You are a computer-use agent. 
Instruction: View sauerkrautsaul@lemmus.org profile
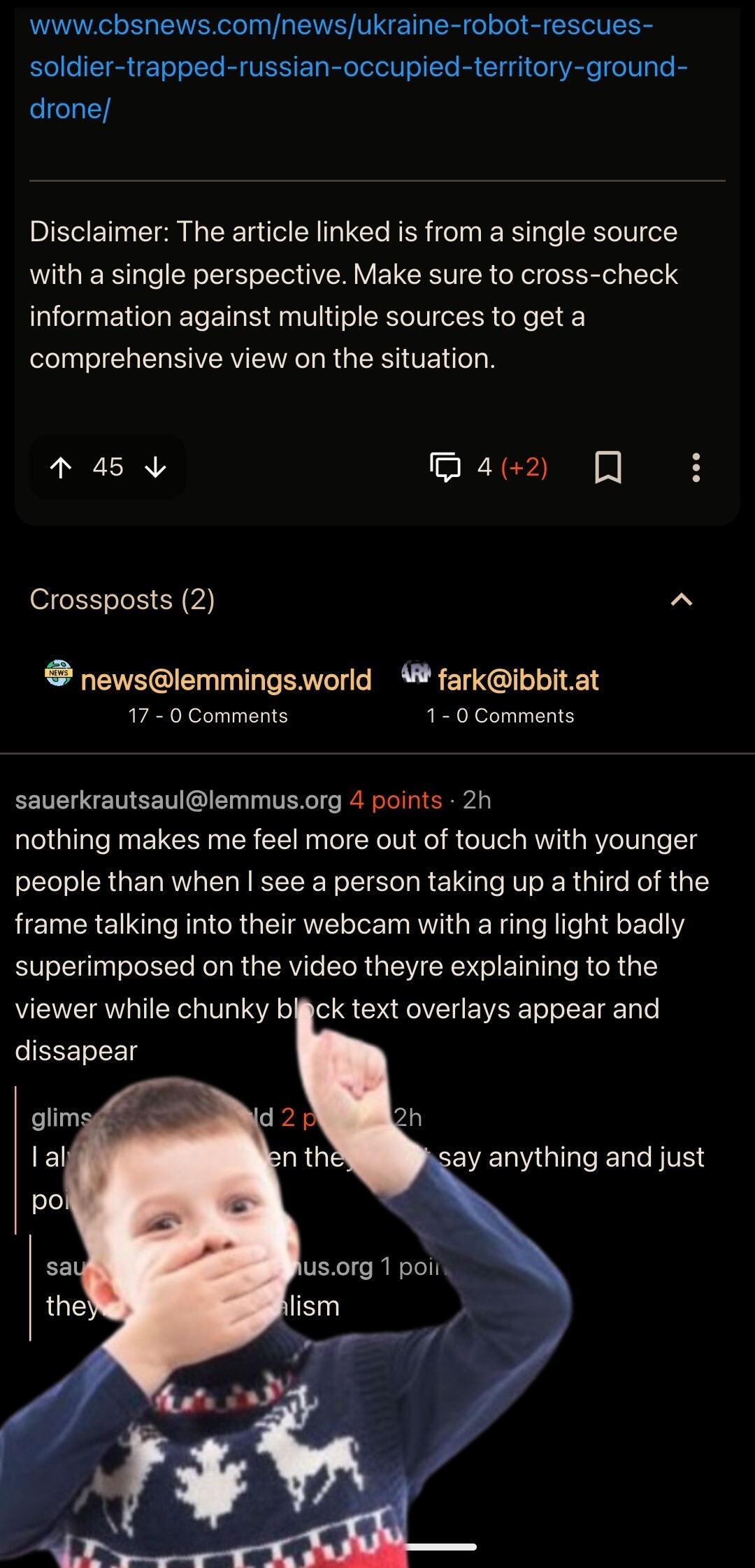point(178,799)
